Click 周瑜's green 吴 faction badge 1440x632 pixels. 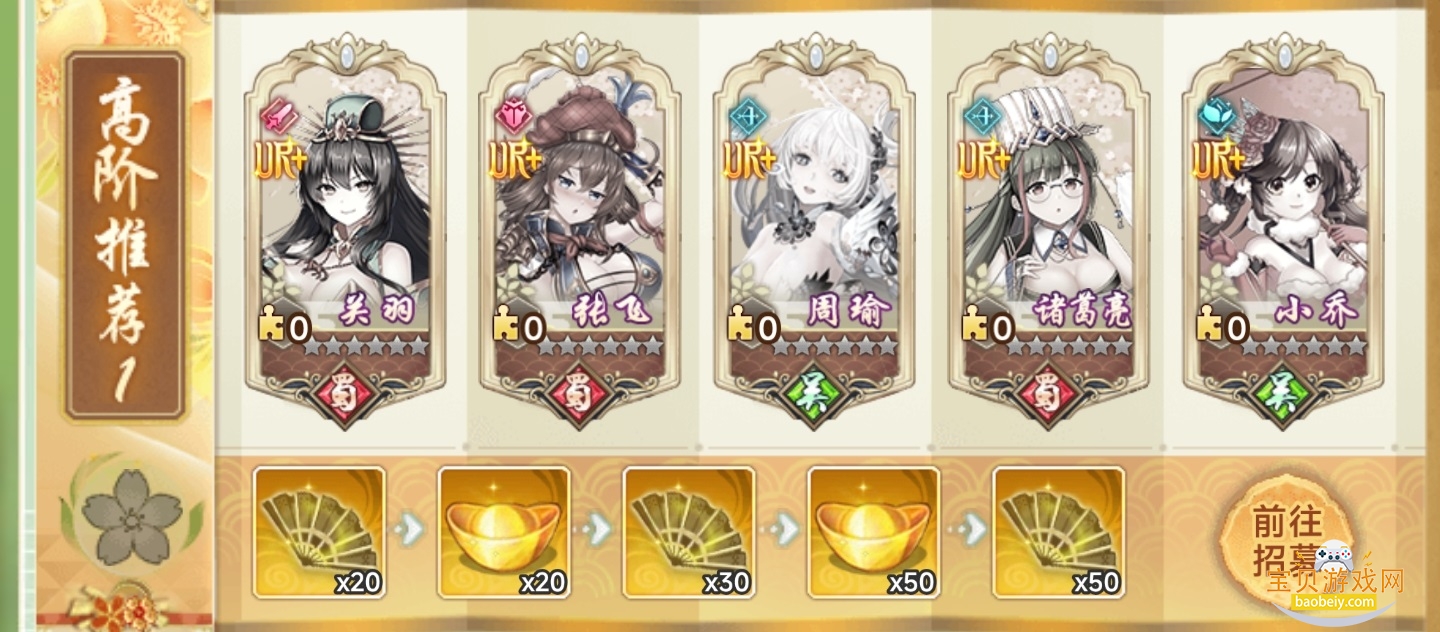tap(814, 391)
